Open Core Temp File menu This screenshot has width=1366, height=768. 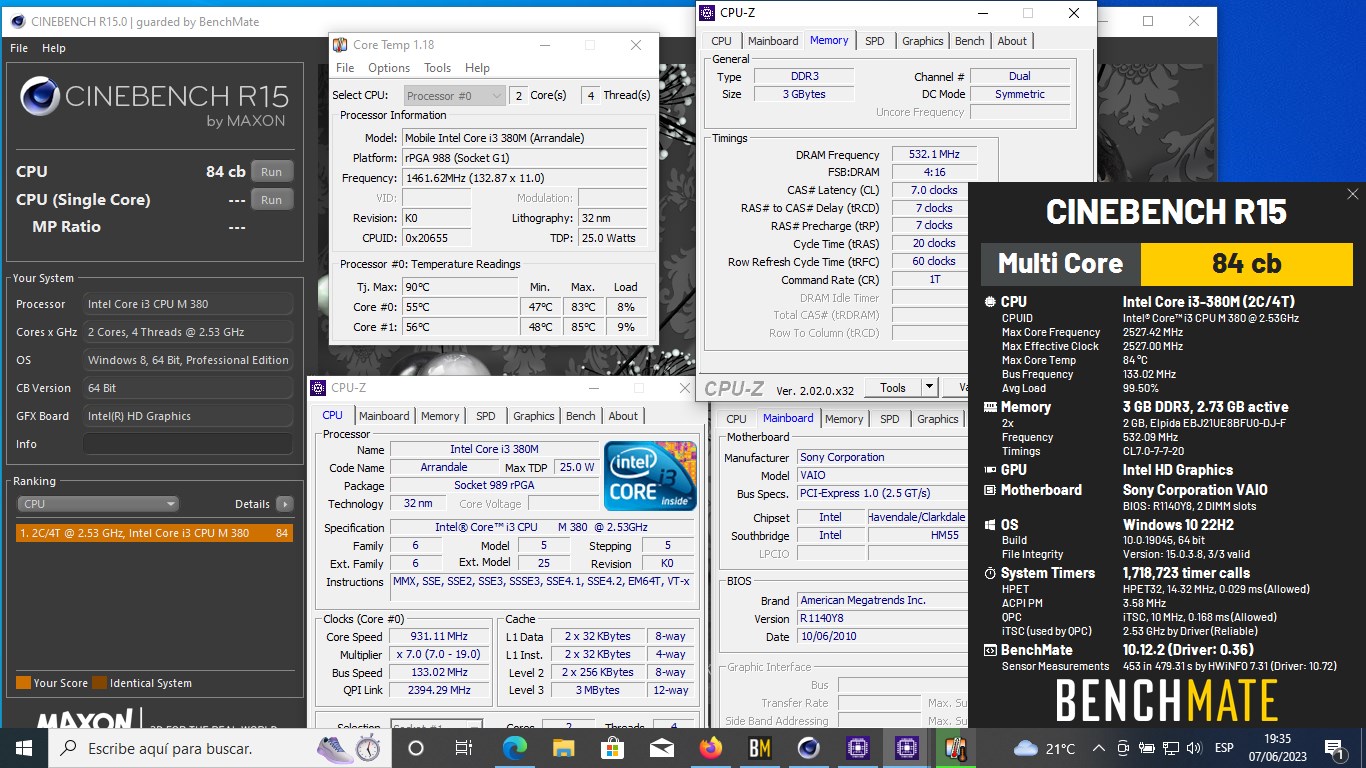pos(345,68)
